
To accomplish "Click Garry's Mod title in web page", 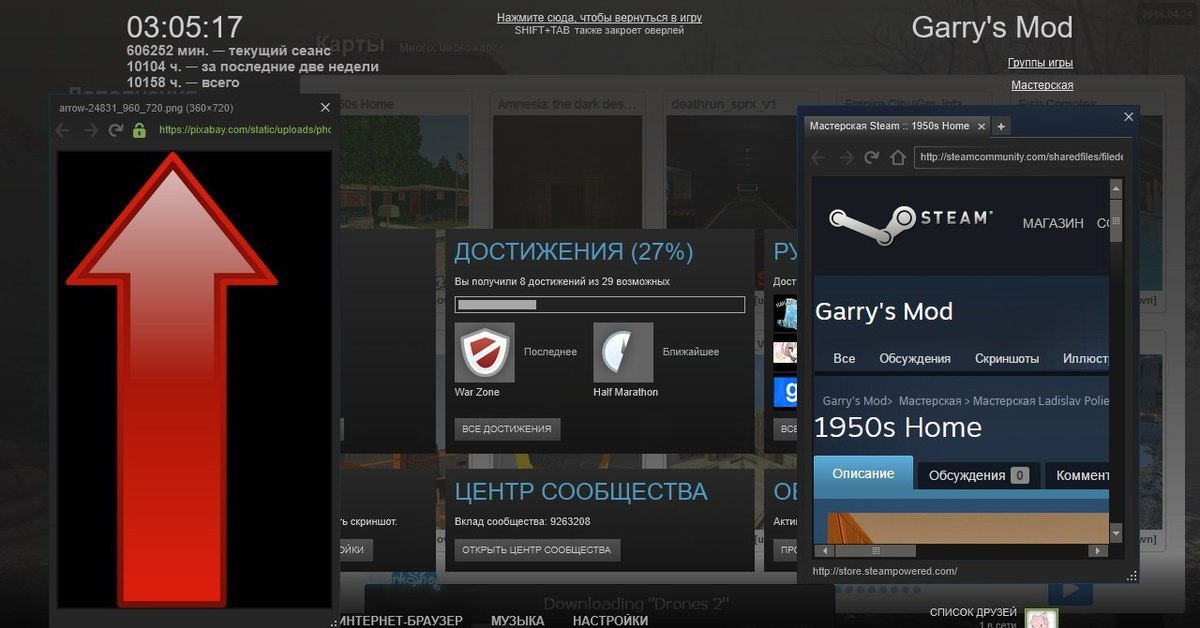I will point(884,312).
